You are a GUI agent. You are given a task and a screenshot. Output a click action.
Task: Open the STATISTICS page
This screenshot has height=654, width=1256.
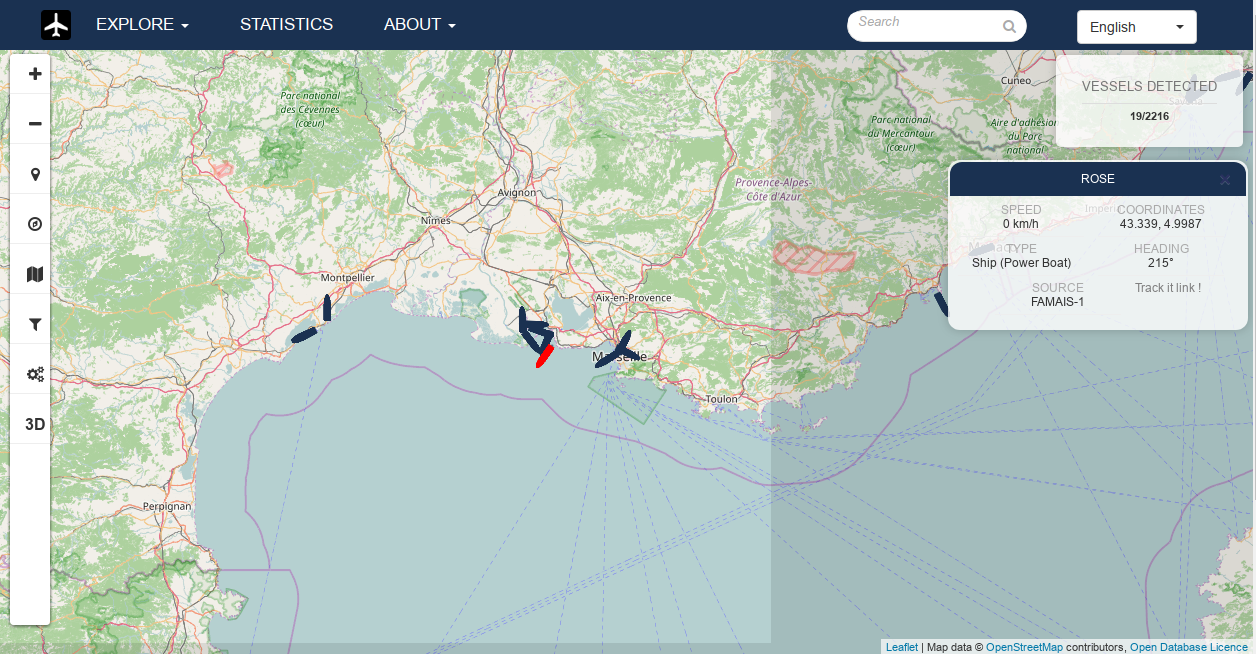click(x=286, y=24)
